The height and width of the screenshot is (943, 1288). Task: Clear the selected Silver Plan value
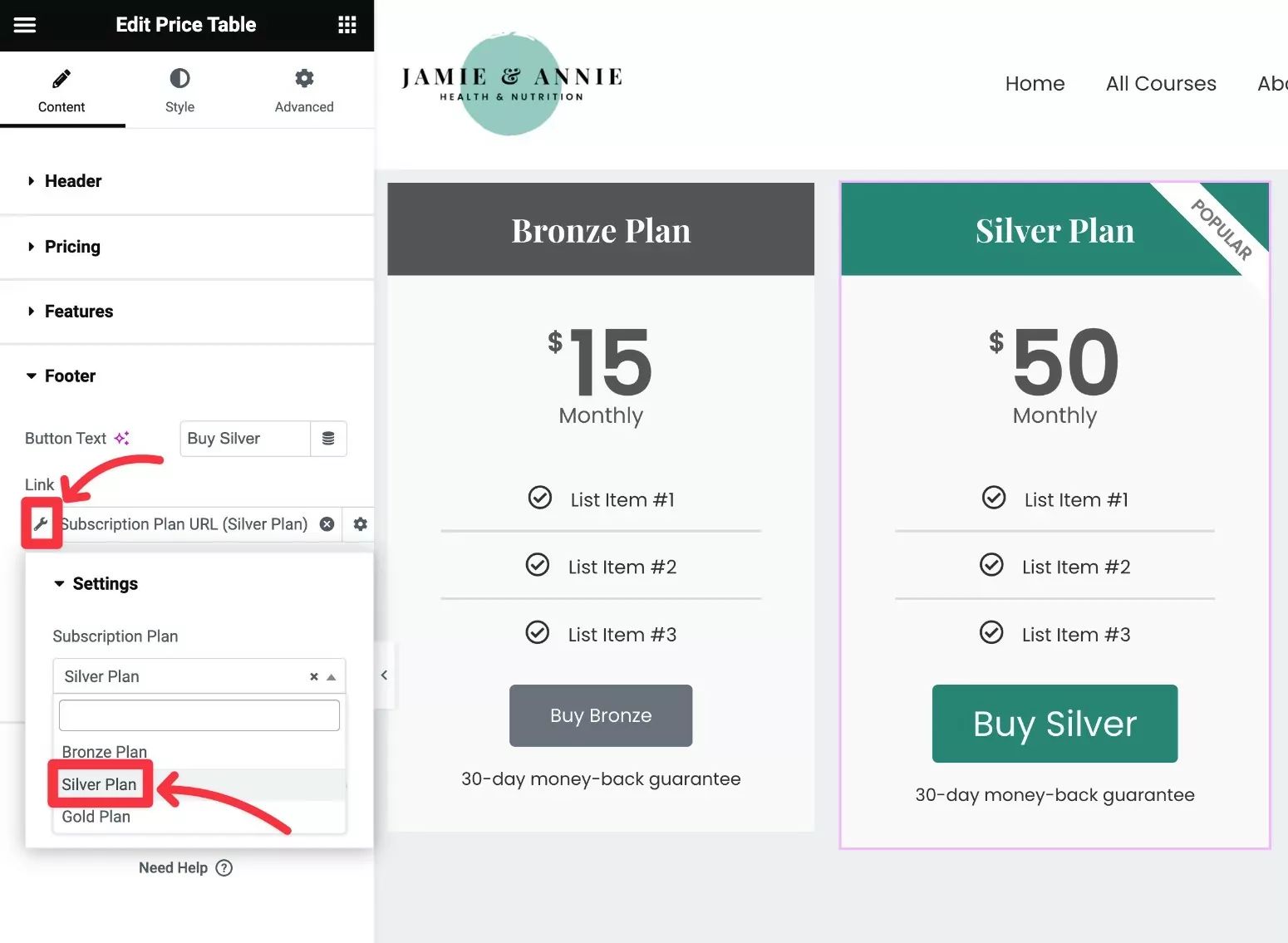click(314, 676)
